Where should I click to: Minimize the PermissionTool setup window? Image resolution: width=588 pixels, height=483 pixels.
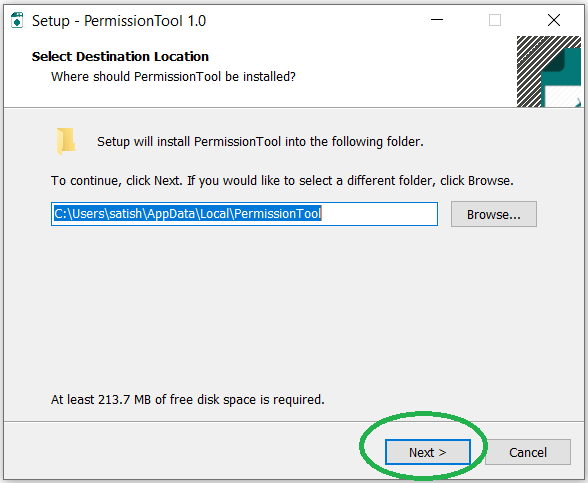(437, 20)
